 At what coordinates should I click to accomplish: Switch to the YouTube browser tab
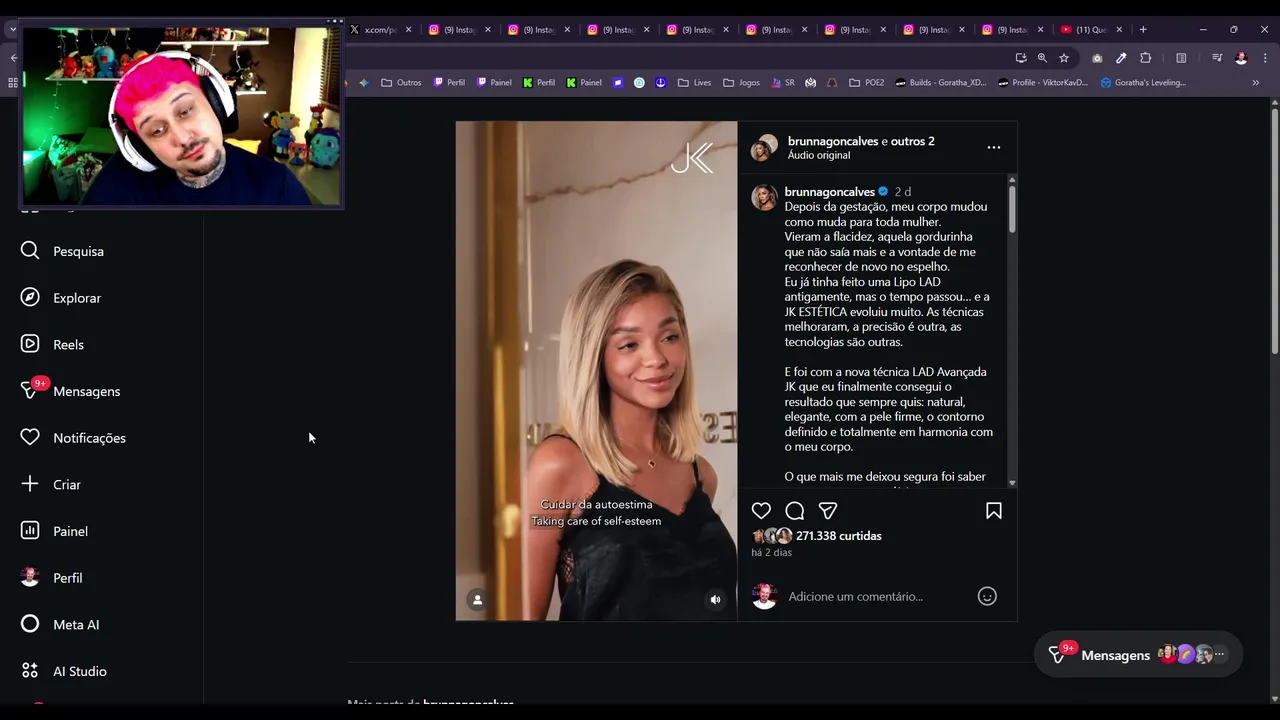click(1091, 30)
